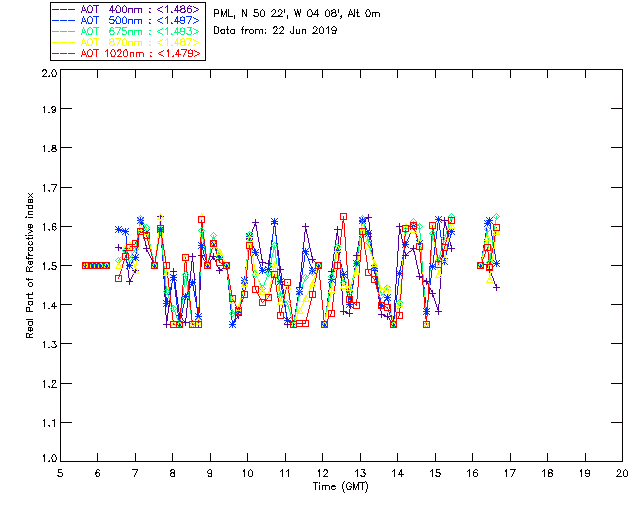640x512 pixels.
Task: Click x-axis tick label 10
Action: [247, 473]
